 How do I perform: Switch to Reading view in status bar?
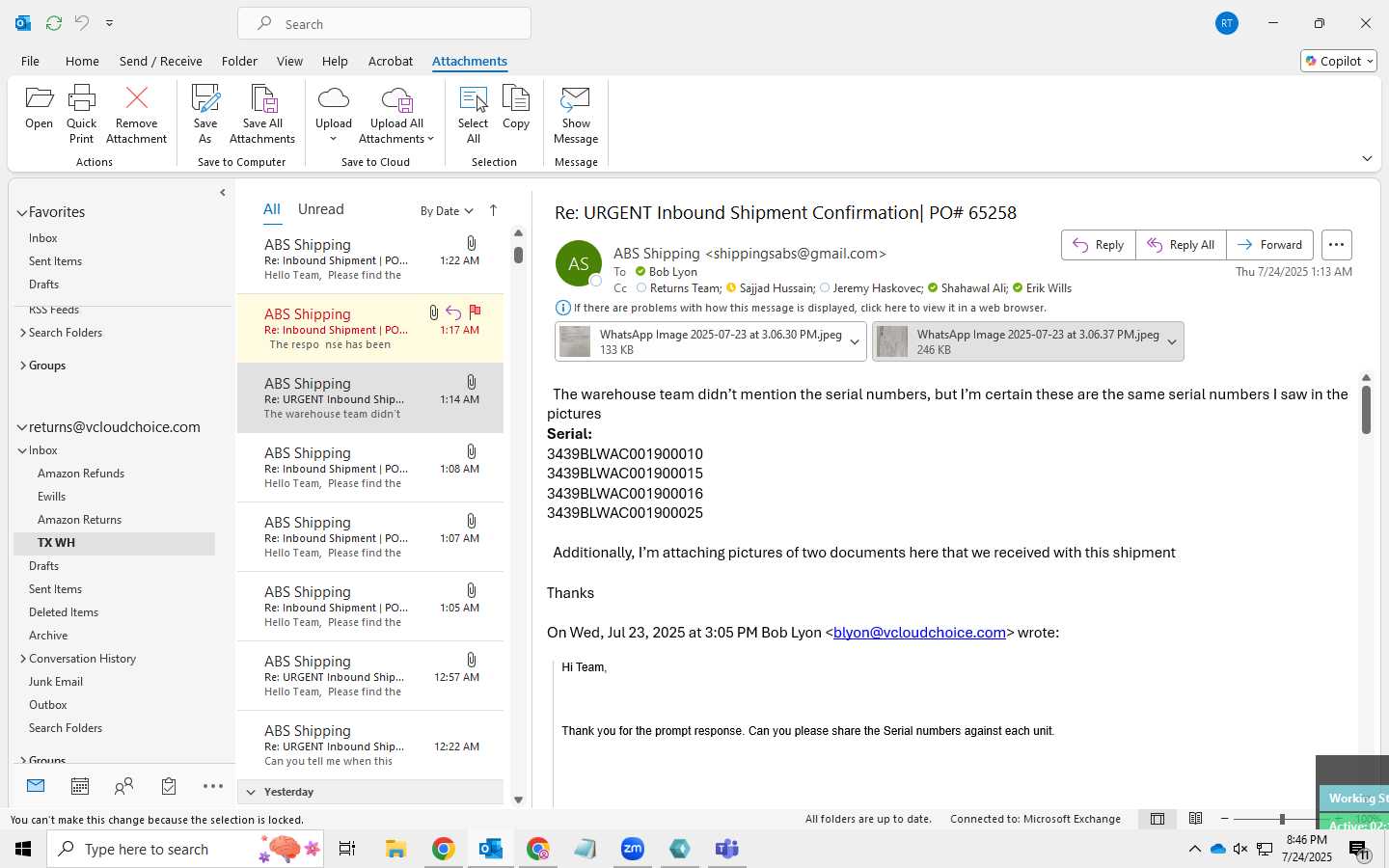(1195, 819)
